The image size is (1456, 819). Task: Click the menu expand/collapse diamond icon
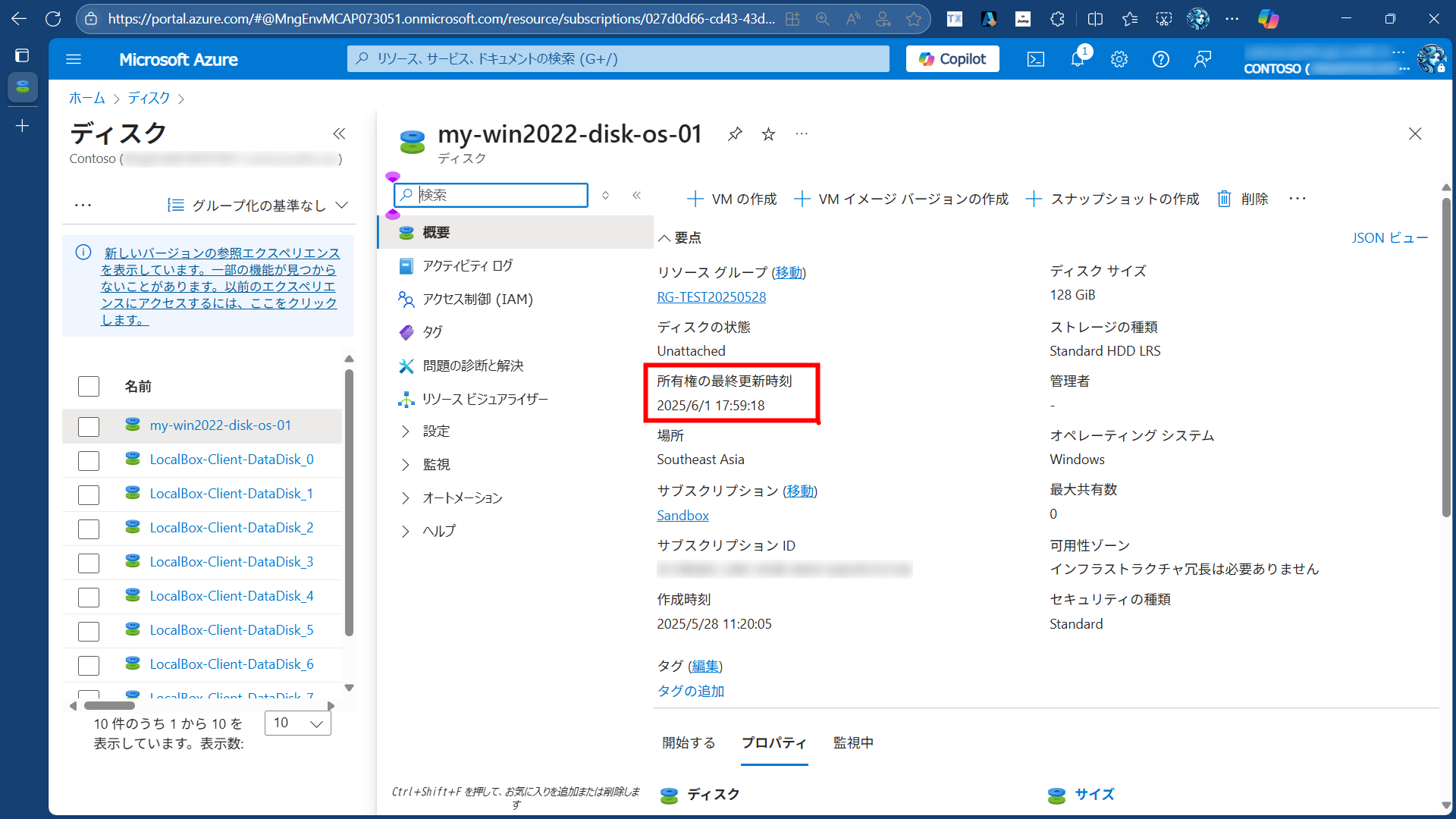pos(606,196)
